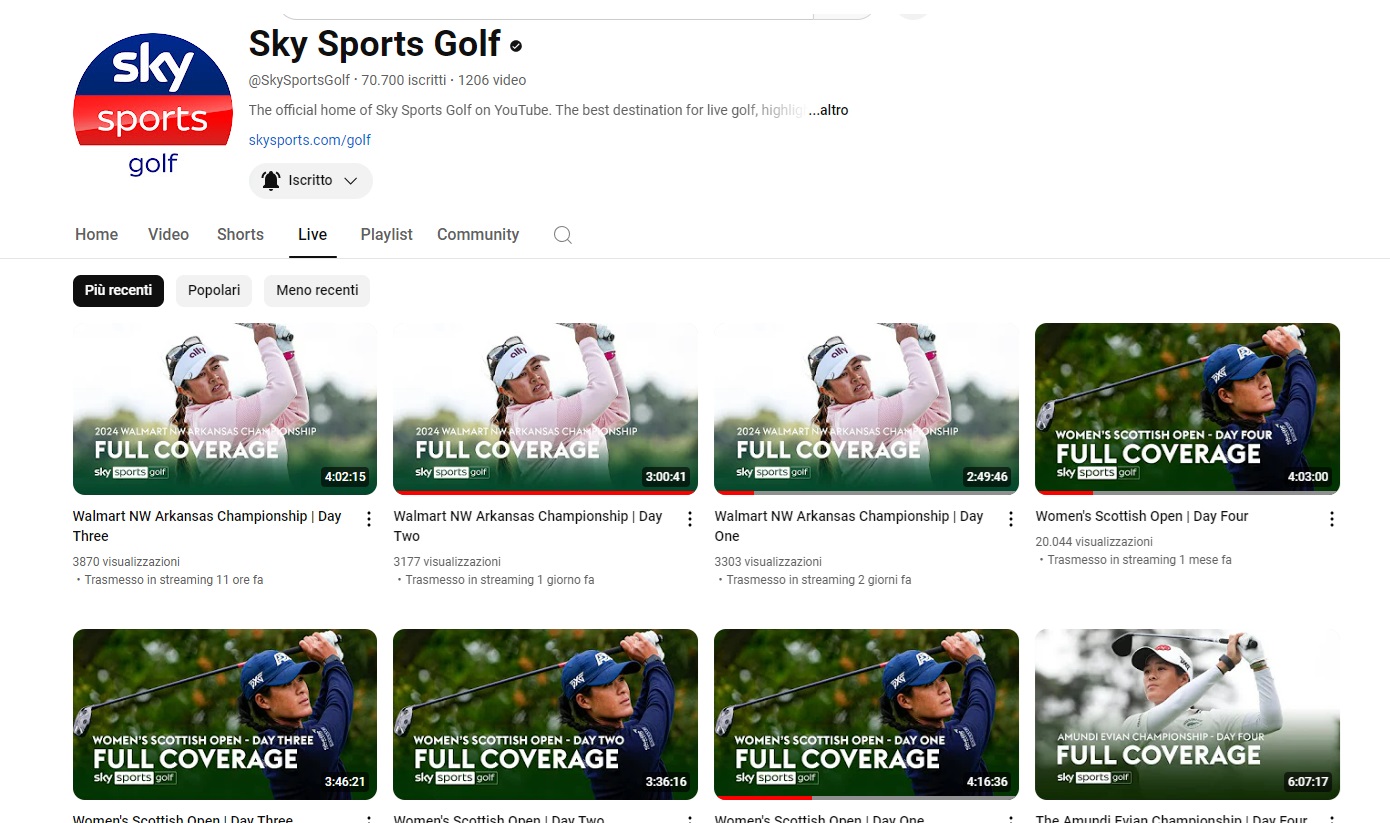Open the Community tab
1390x823 pixels.
(478, 235)
